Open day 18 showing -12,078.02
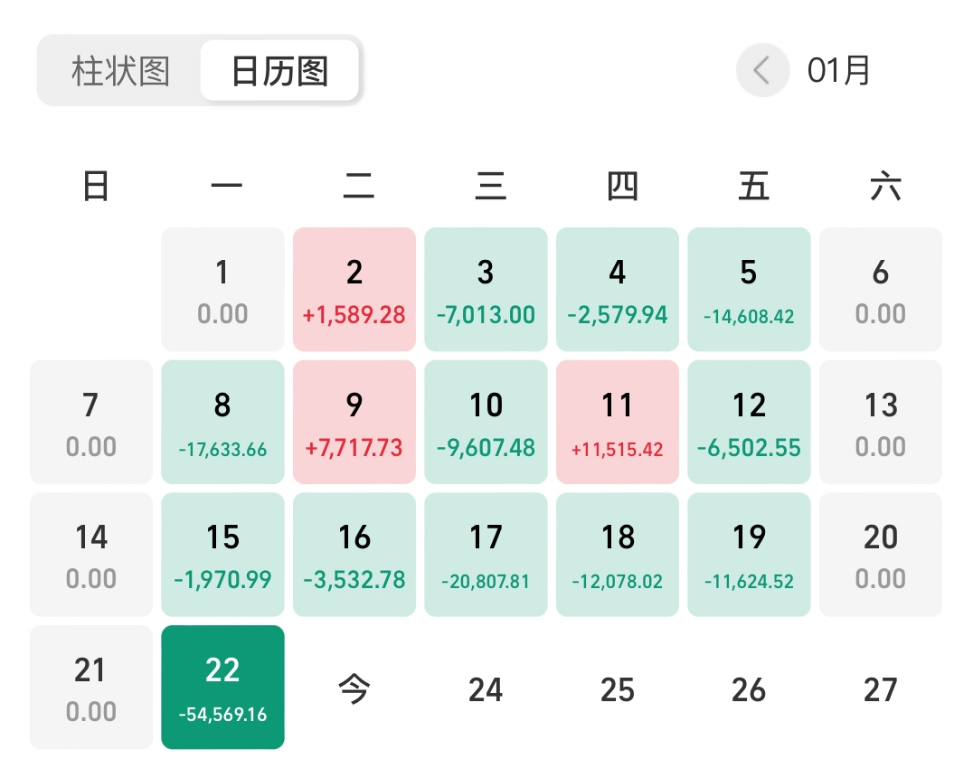 (617, 554)
